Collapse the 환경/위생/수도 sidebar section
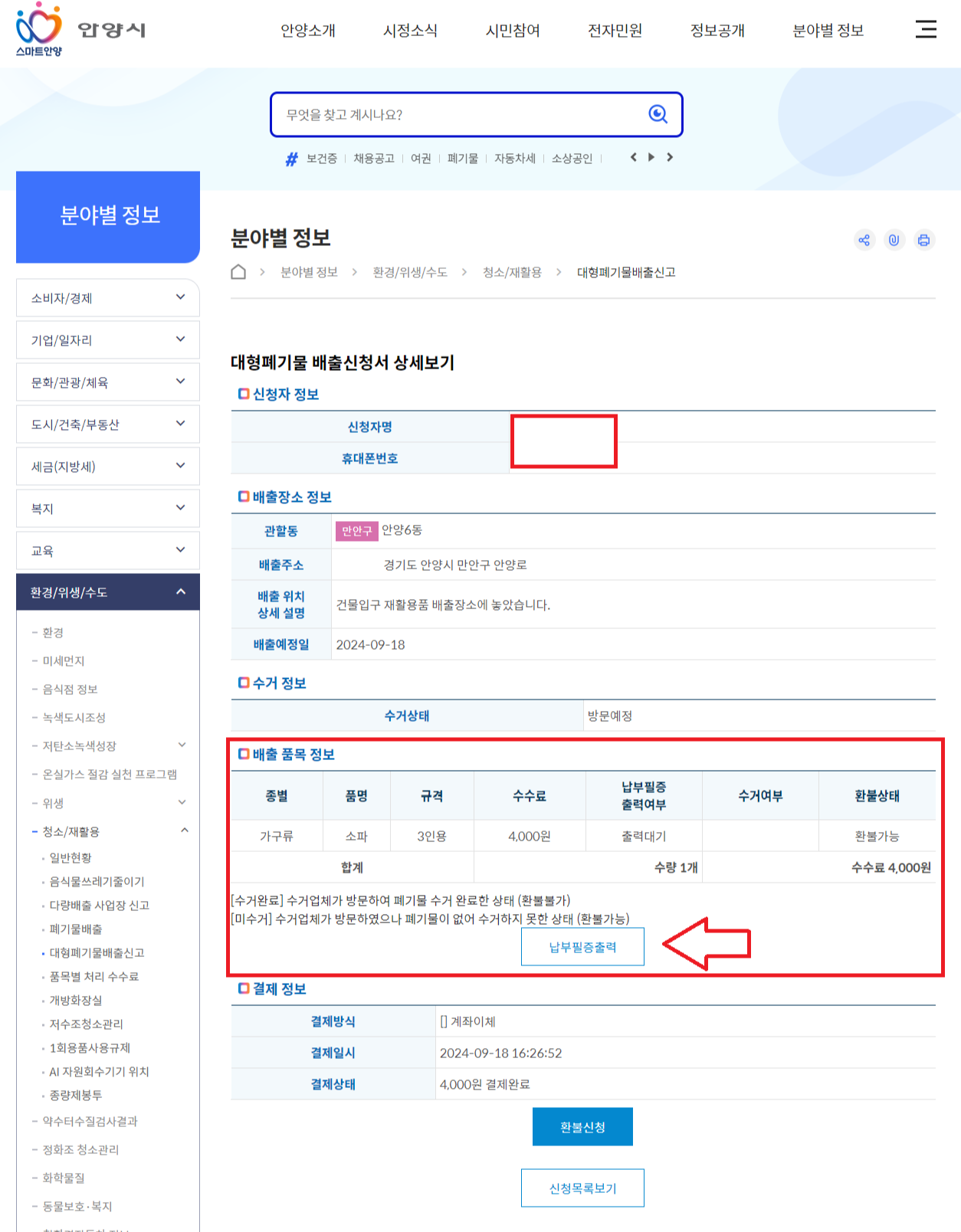The height and width of the screenshot is (1232, 961). 108,592
